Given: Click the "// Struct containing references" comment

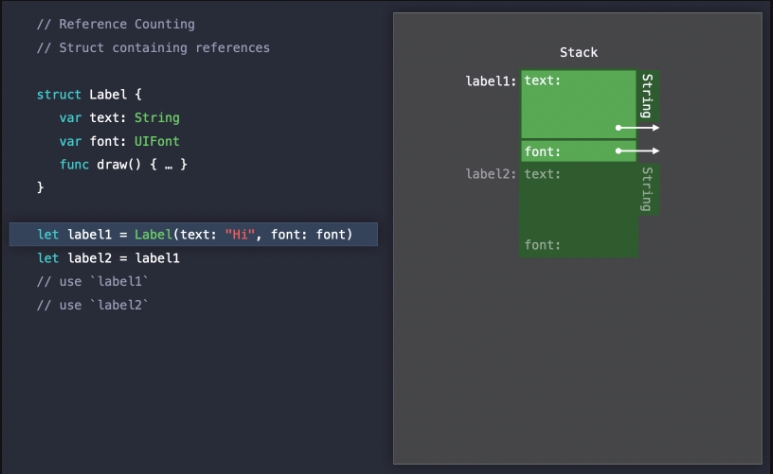Looking at the screenshot, I should [x=153, y=47].
